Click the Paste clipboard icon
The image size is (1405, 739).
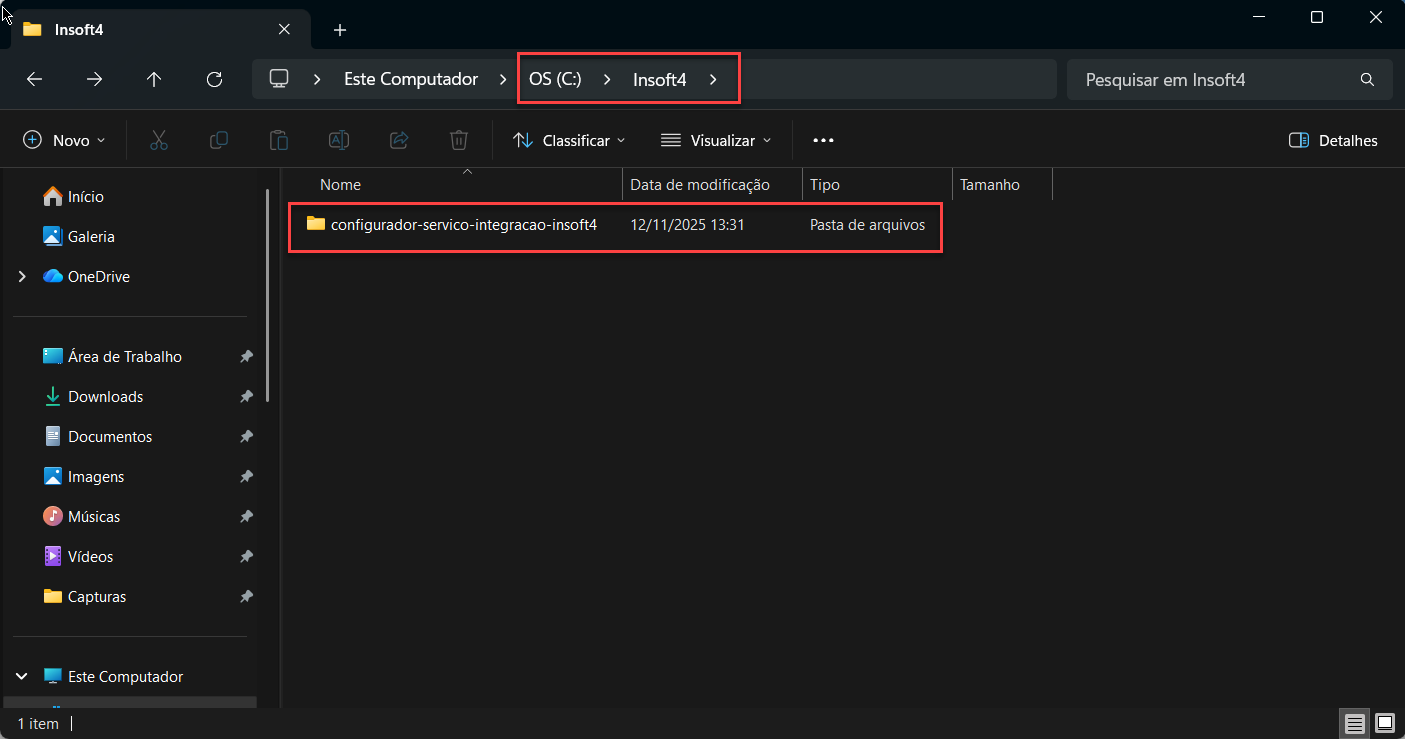279,140
